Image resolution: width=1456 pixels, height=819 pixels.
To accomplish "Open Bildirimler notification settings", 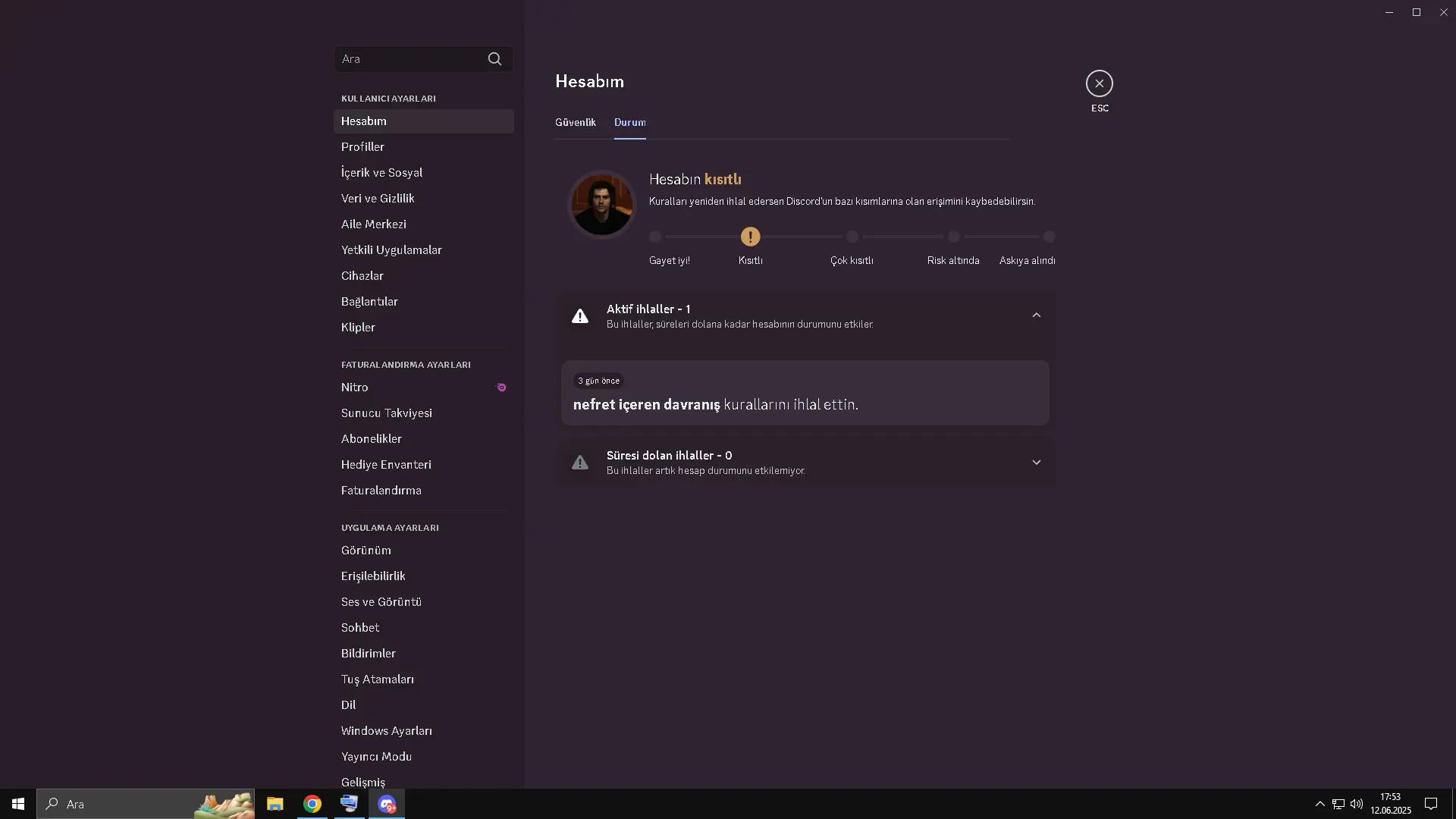I will click(424, 654).
